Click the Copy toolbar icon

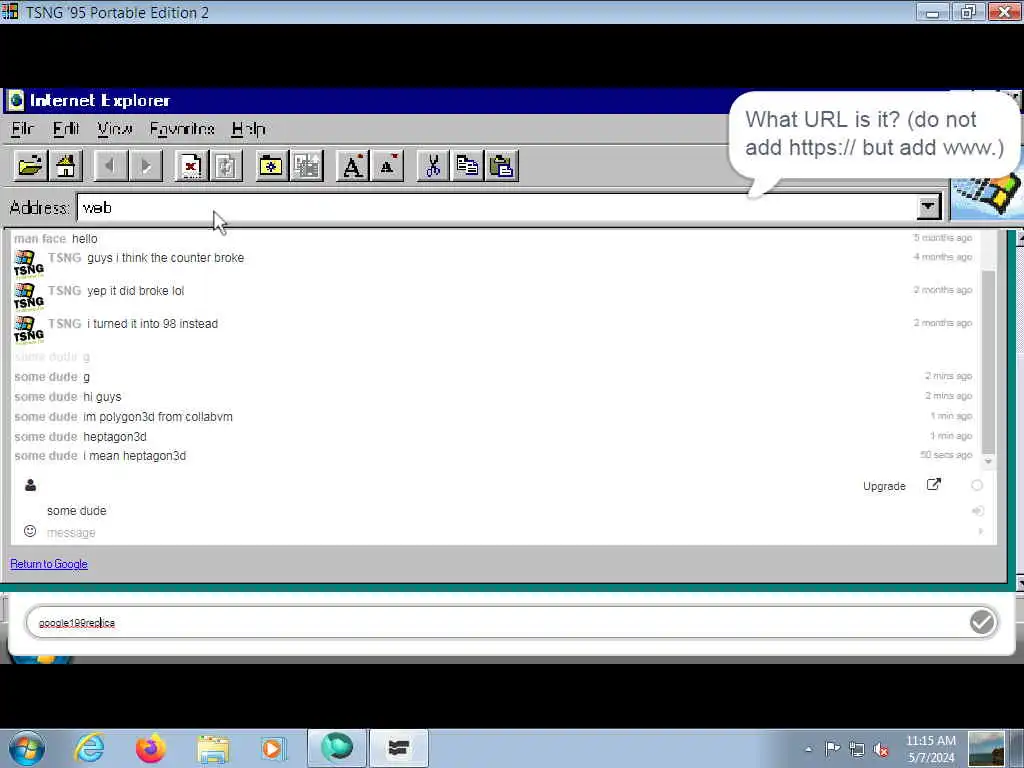point(468,166)
